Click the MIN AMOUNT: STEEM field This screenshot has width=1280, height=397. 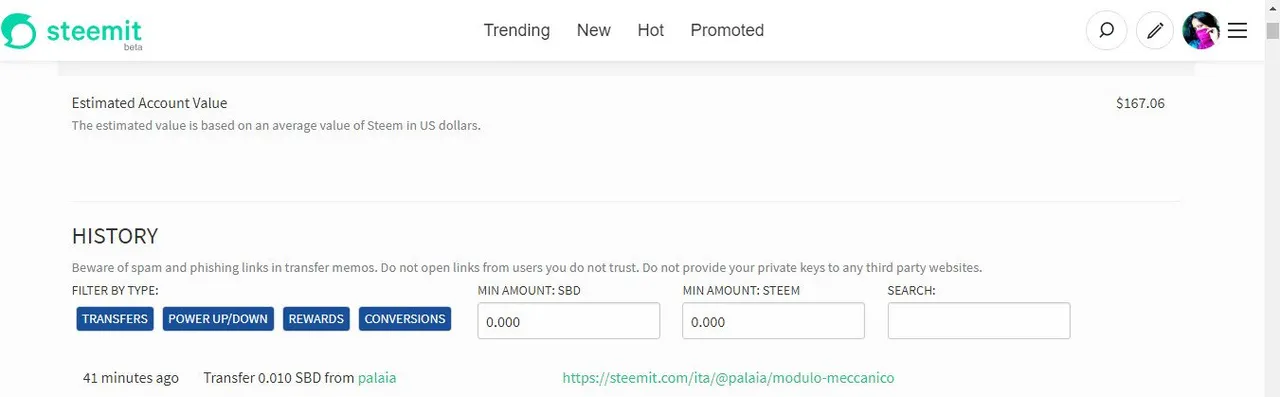tap(774, 321)
